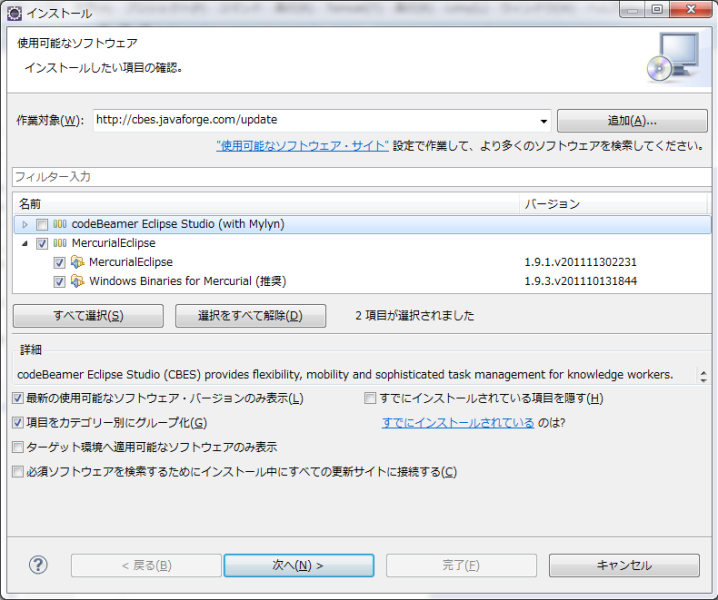718x600 pixels.
Task: Click 選択をすべて解除(D) button
Action: (250, 316)
